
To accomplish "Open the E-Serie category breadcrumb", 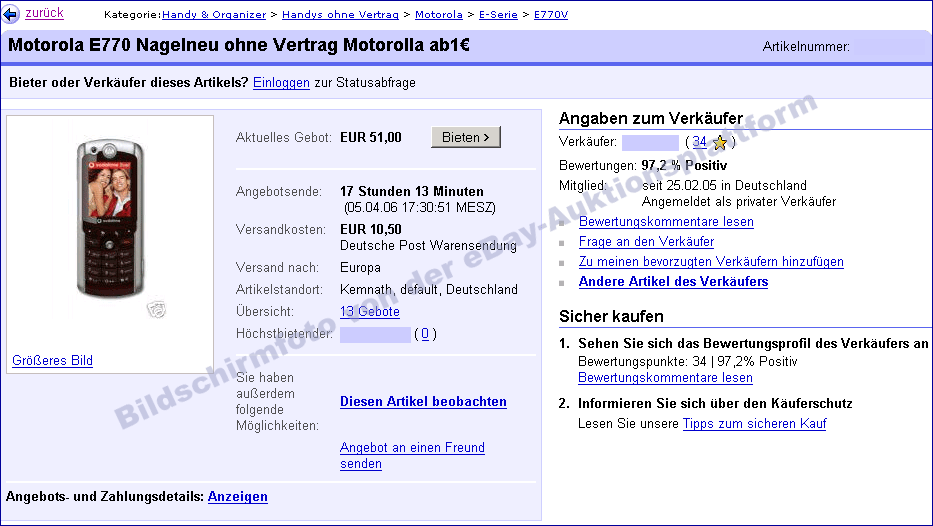I will coord(498,14).
